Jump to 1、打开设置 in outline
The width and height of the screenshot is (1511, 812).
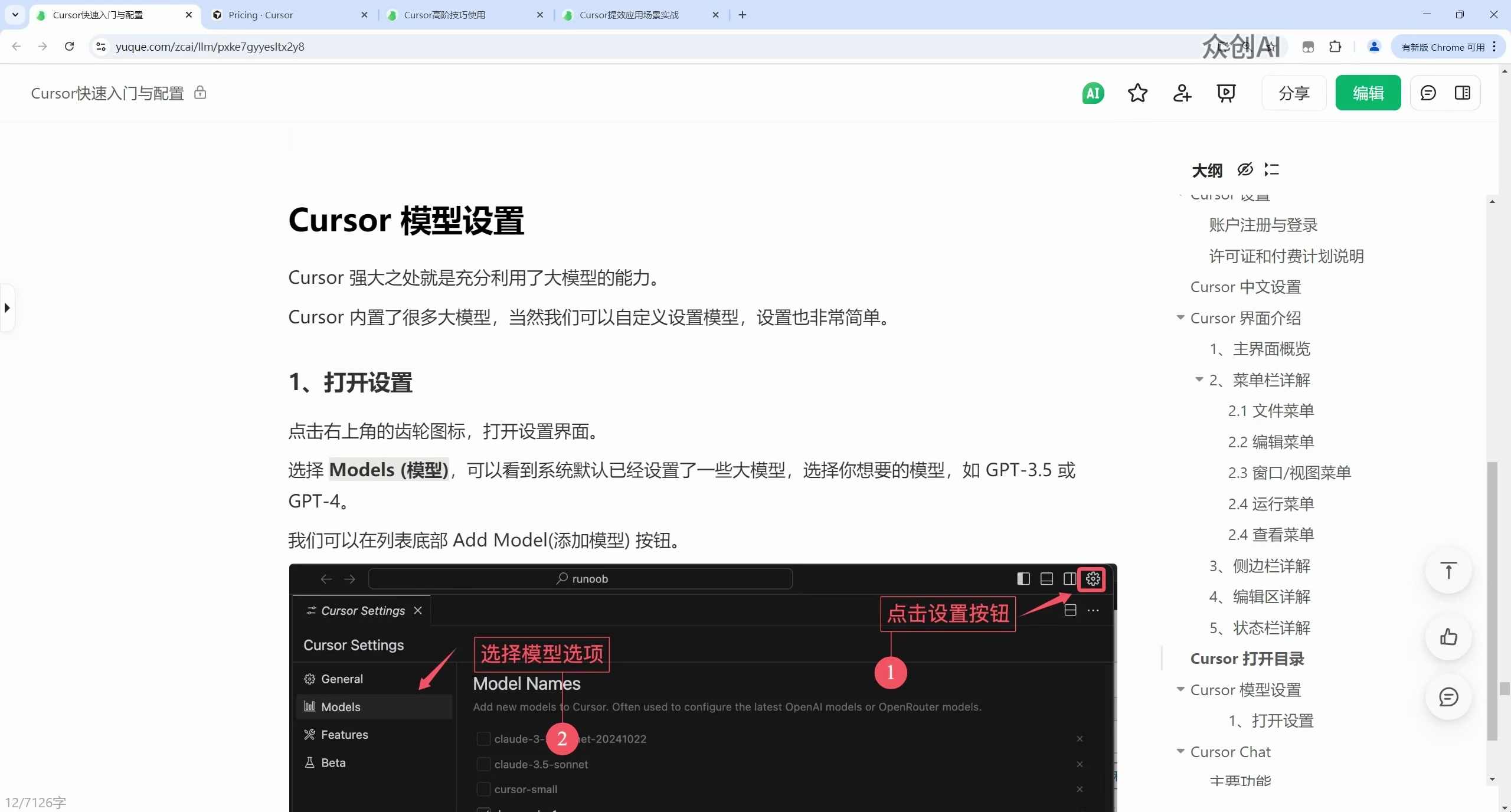pyautogui.click(x=1271, y=721)
